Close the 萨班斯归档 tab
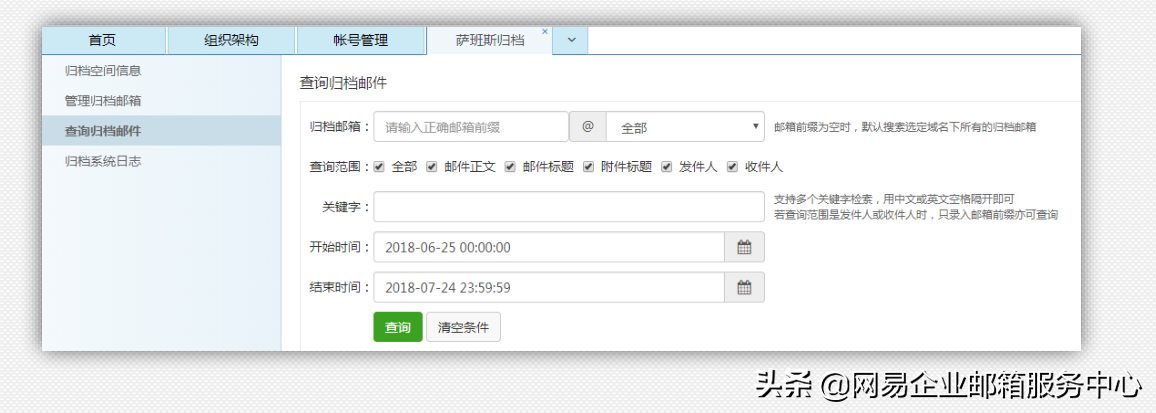This screenshot has width=1156, height=413. tap(545, 32)
